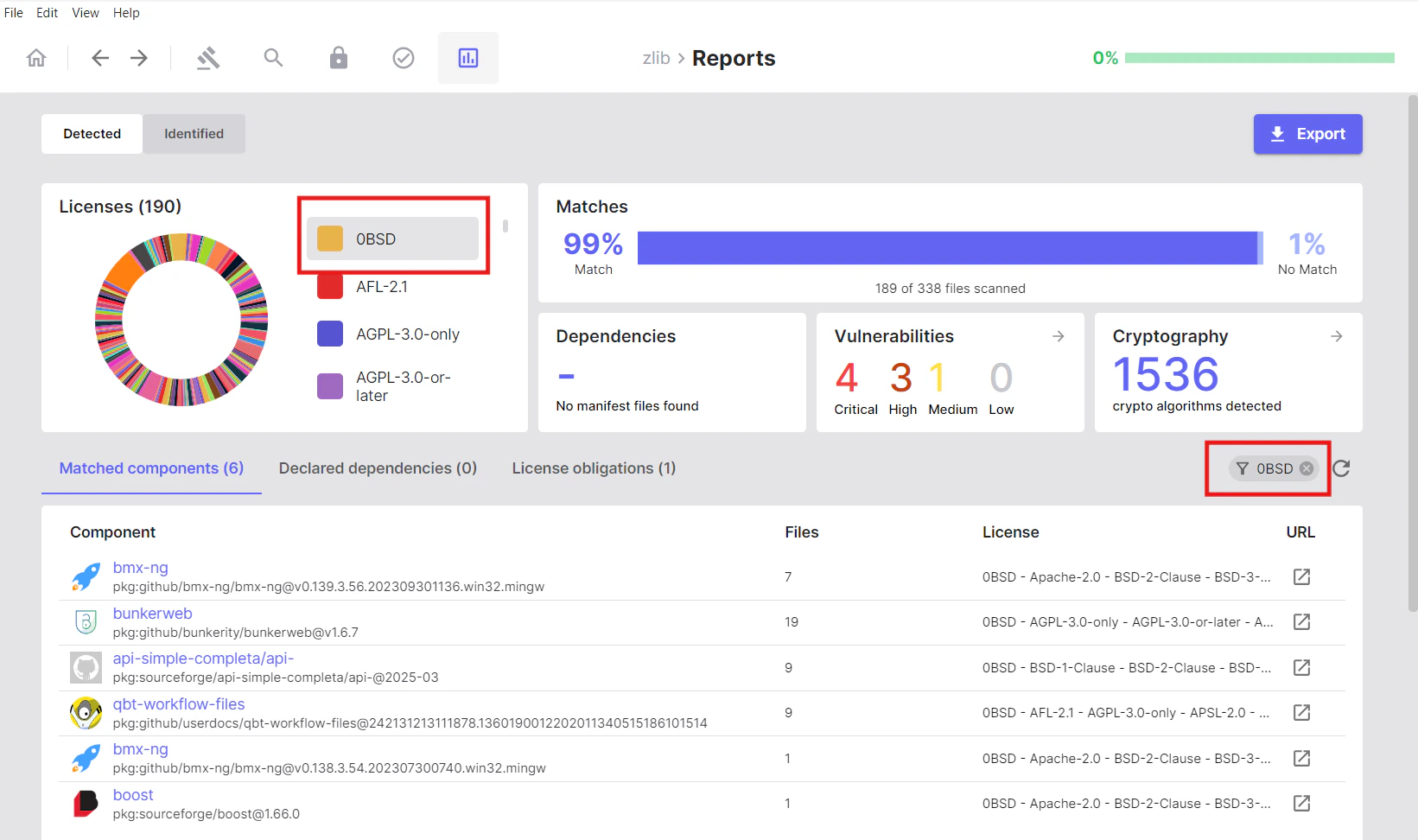Switch to the Identified tab
The image size is (1418, 840).
click(194, 133)
